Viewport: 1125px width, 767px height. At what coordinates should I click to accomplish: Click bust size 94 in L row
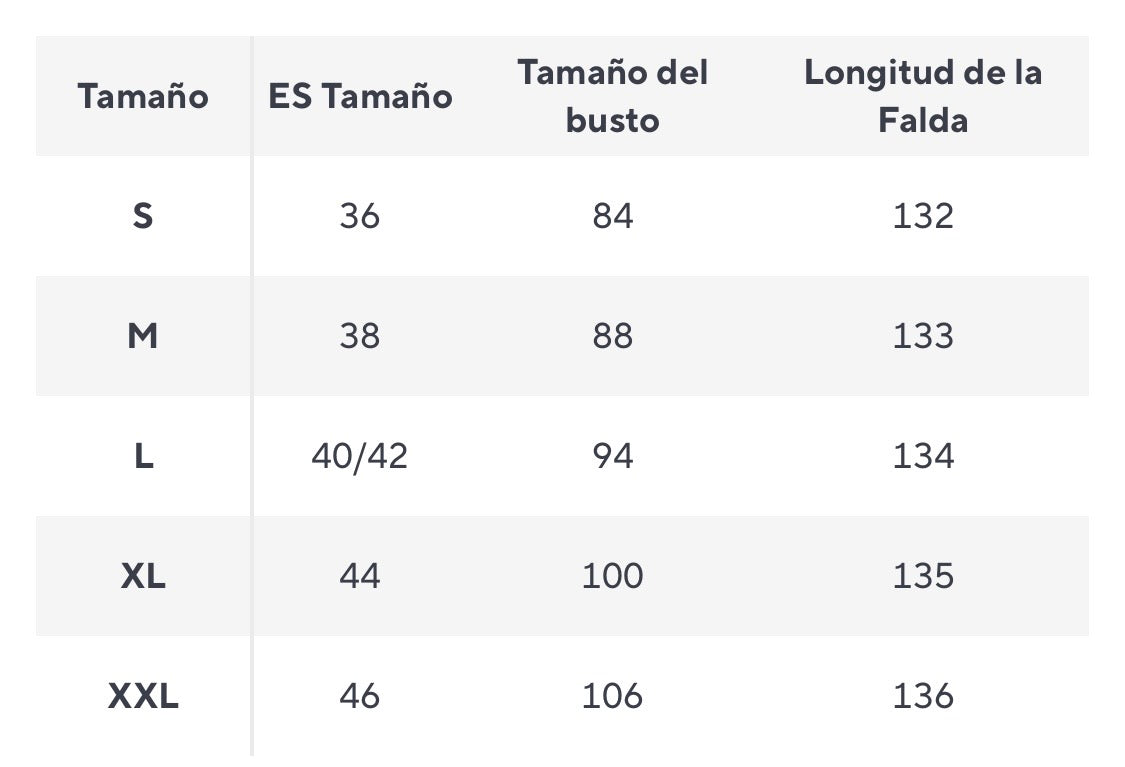coord(612,456)
